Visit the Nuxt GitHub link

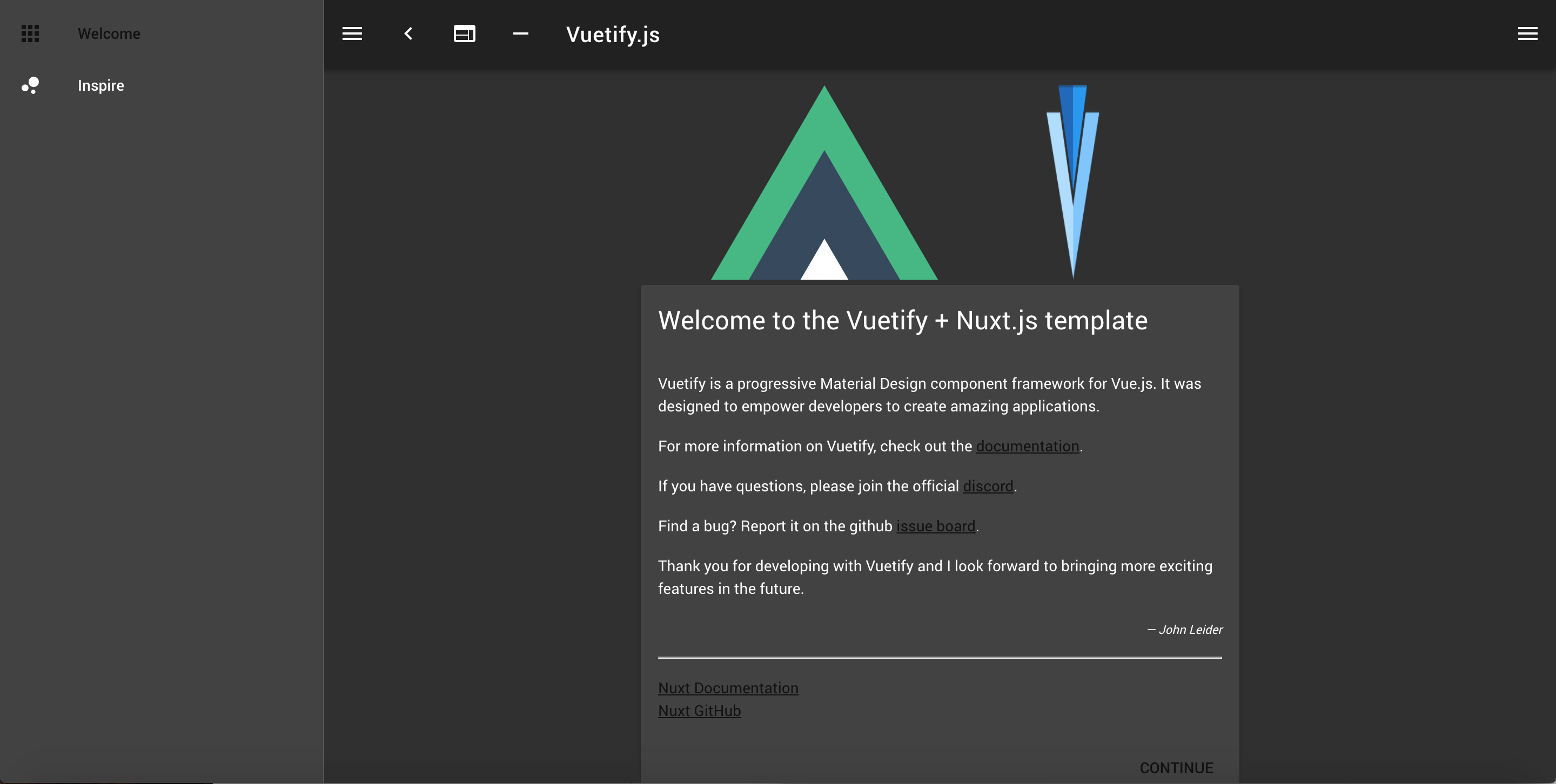699,711
